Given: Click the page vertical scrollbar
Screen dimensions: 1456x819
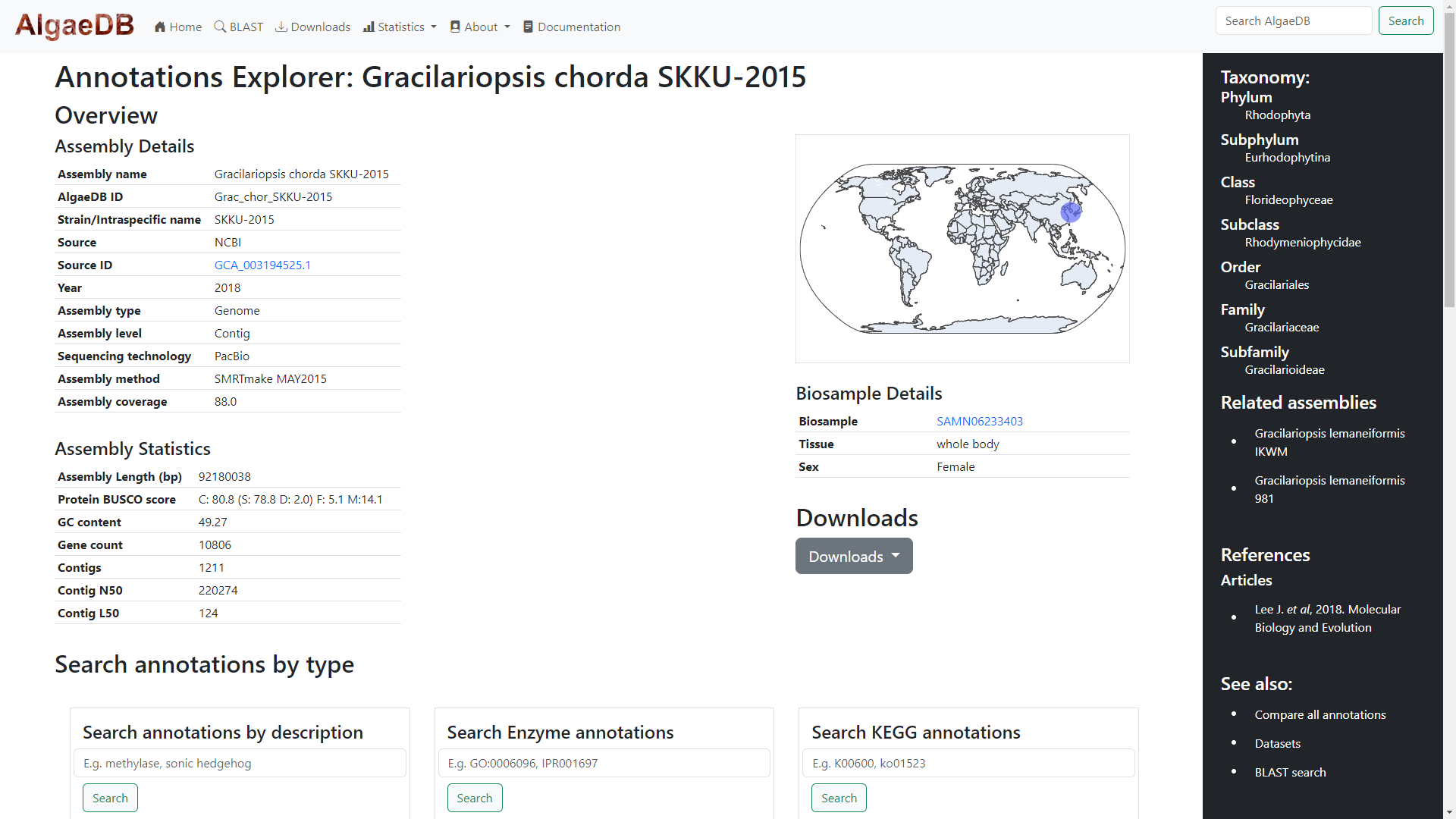Looking at the screenshot, I should coord(1449,159).
